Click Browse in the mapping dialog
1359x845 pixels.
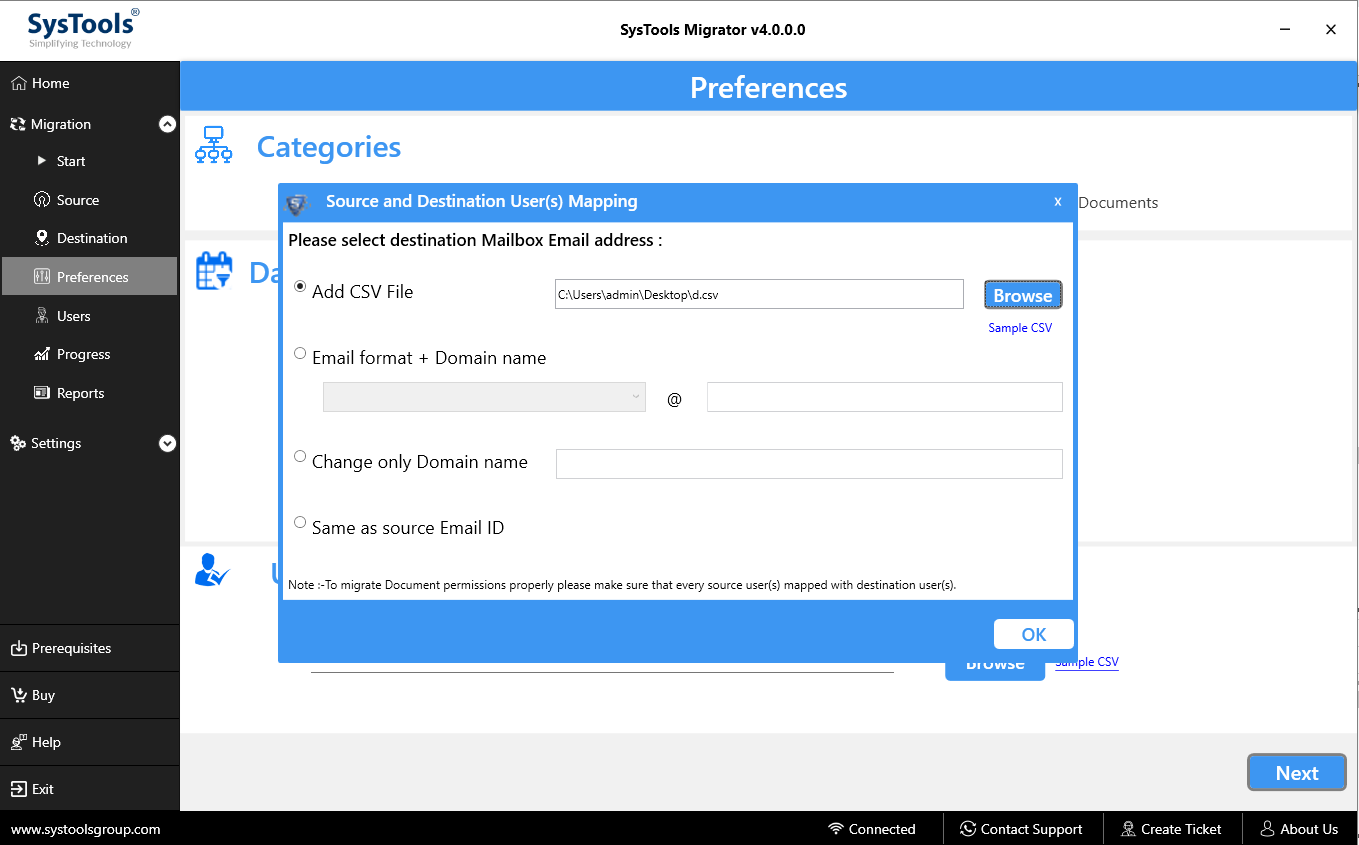point(1023,295)
